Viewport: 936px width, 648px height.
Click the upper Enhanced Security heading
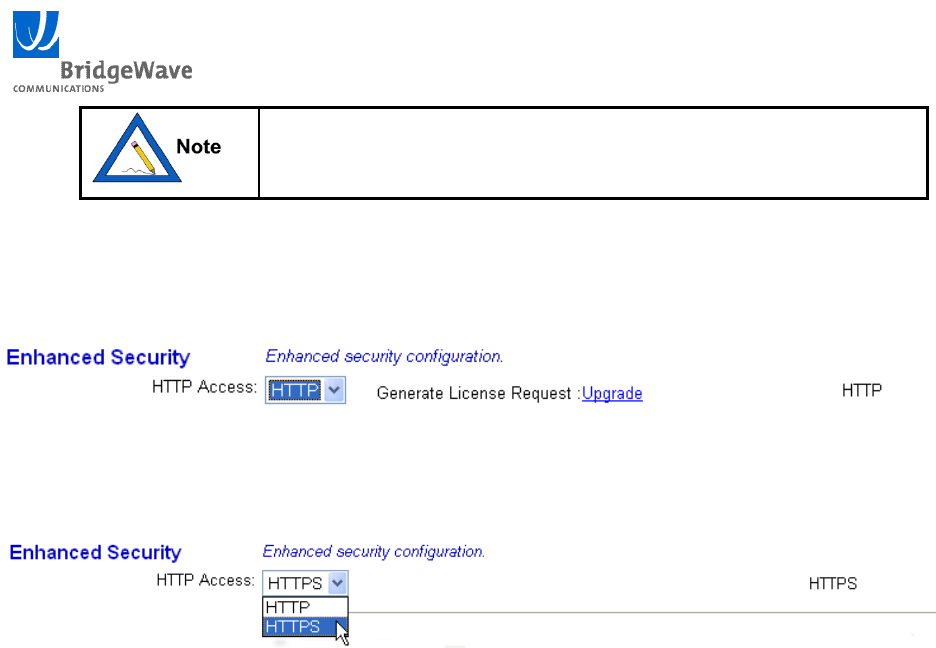(x=98, y=358)
